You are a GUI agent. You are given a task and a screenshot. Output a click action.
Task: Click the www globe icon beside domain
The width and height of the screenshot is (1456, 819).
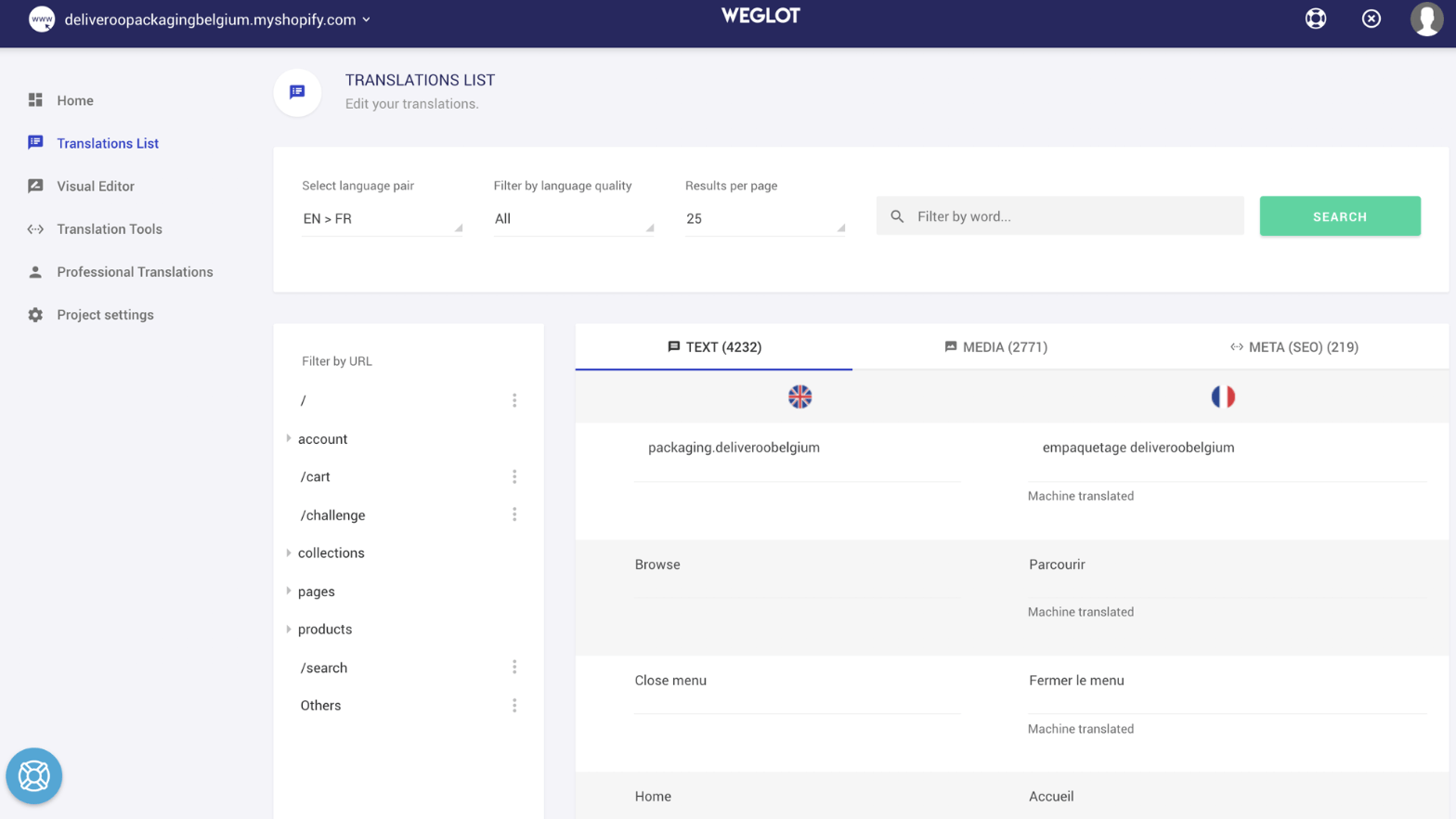[x=42, y=19]
